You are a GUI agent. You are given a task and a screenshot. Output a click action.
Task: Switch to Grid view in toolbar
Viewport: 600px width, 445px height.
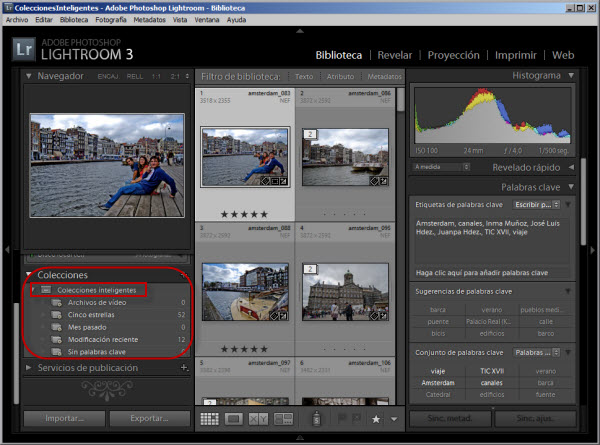(x=209, y=419)
